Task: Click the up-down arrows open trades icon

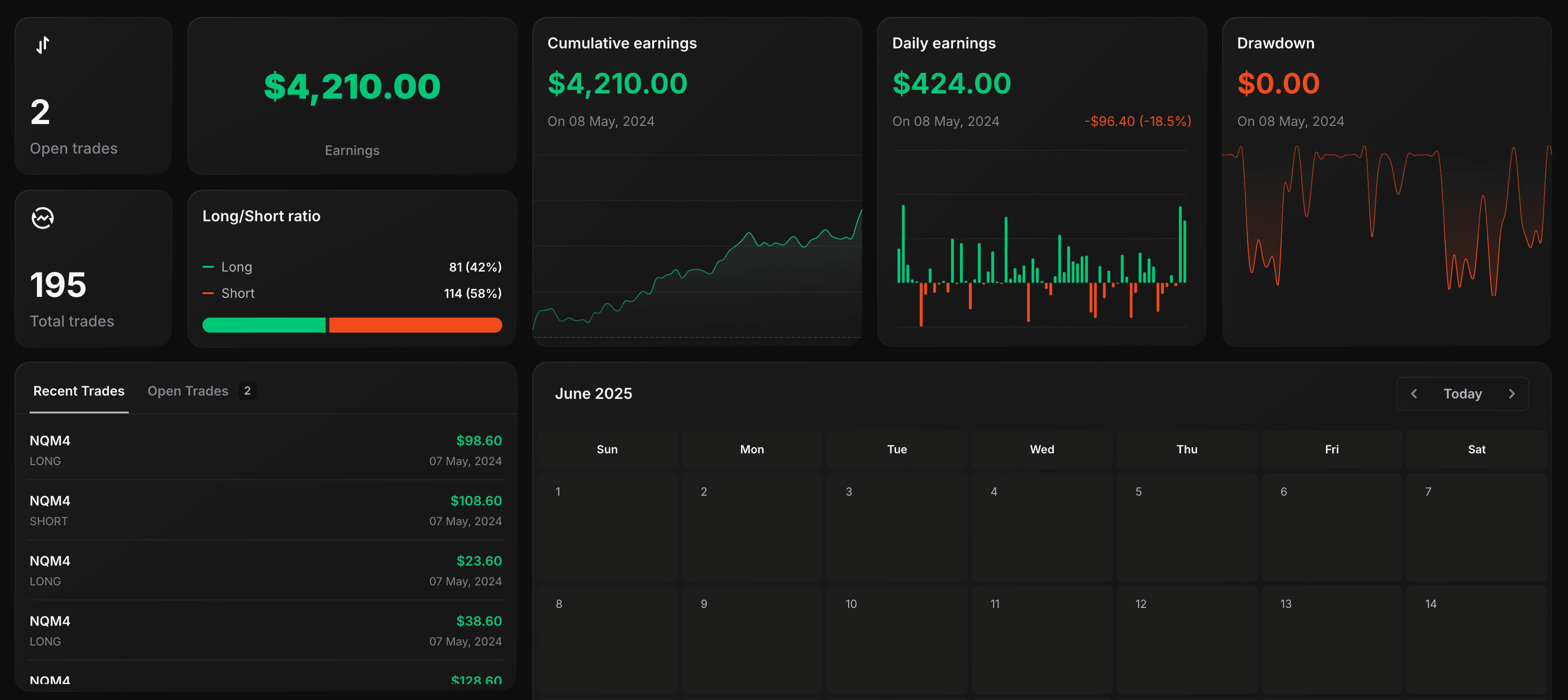Action: (43, 45)
